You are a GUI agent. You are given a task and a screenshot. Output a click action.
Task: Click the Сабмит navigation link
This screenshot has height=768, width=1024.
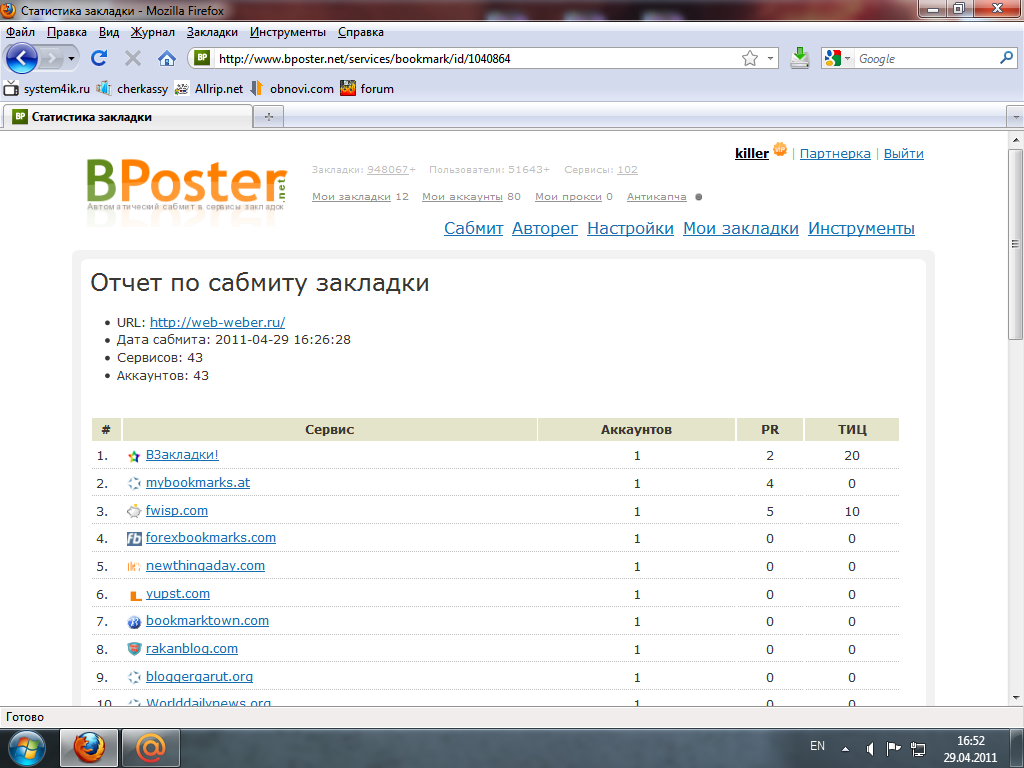tap(473, 228)
